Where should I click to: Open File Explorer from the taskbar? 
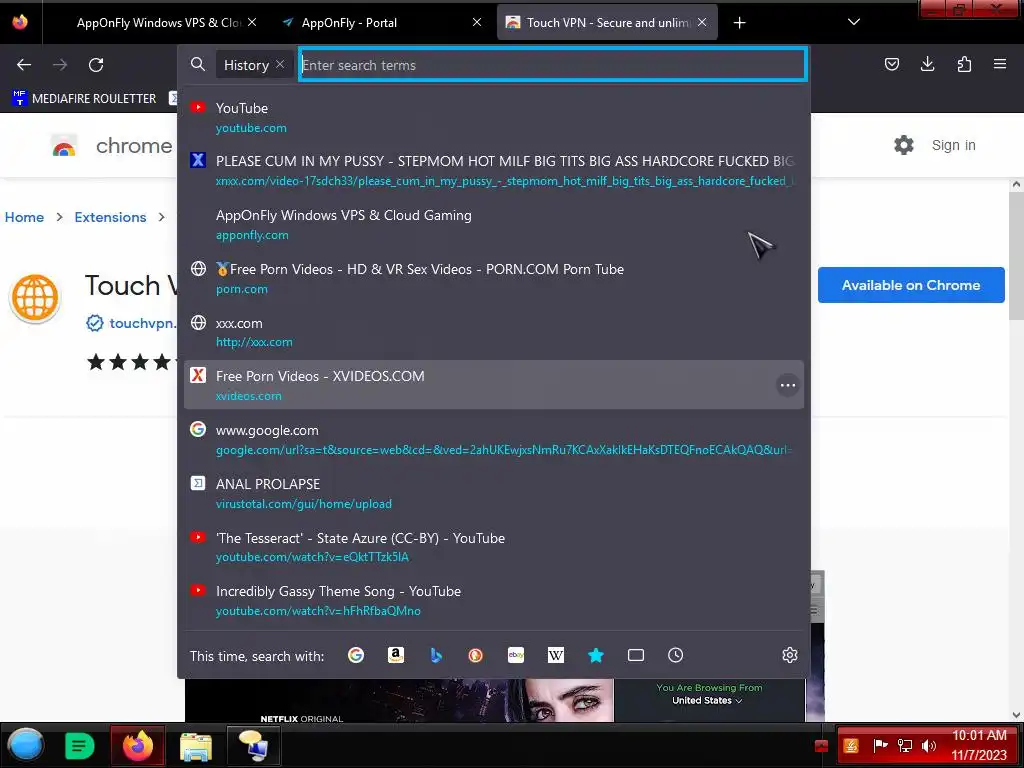click(195, 746)
